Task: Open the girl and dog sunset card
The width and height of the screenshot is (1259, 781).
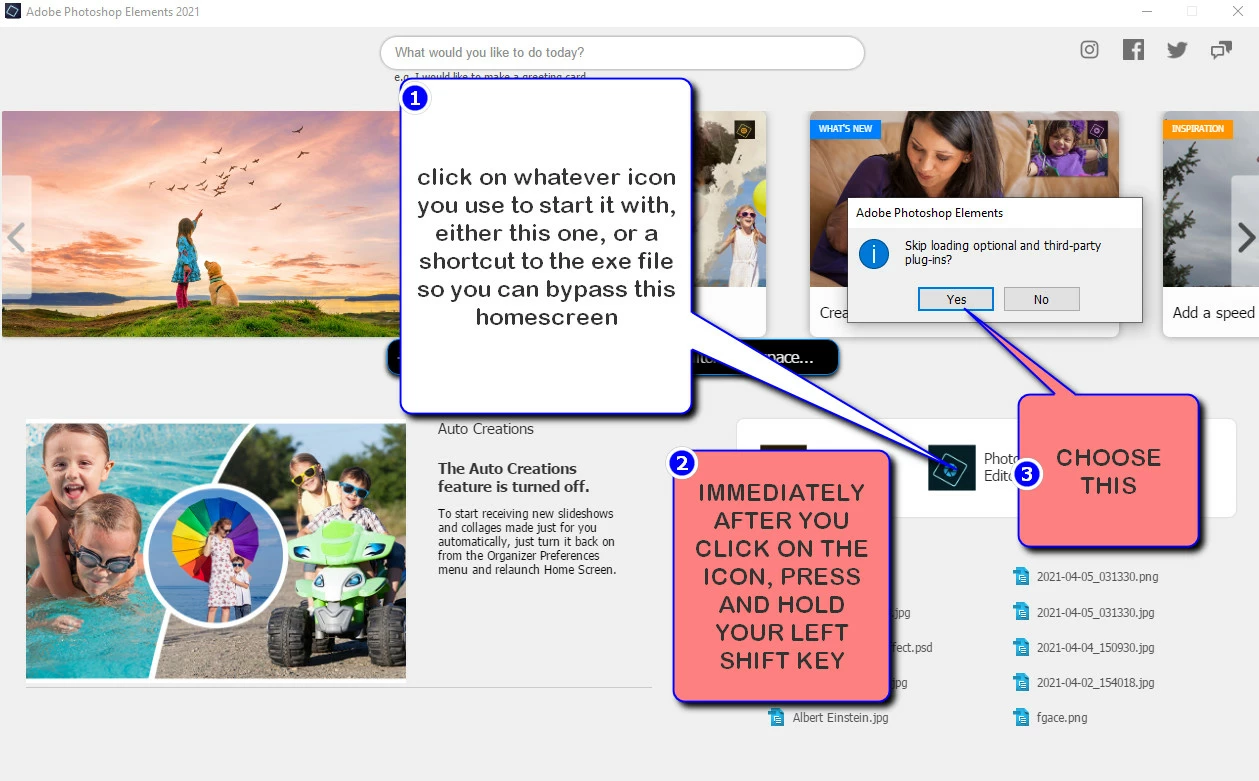Action: click(x=201, y=223)
